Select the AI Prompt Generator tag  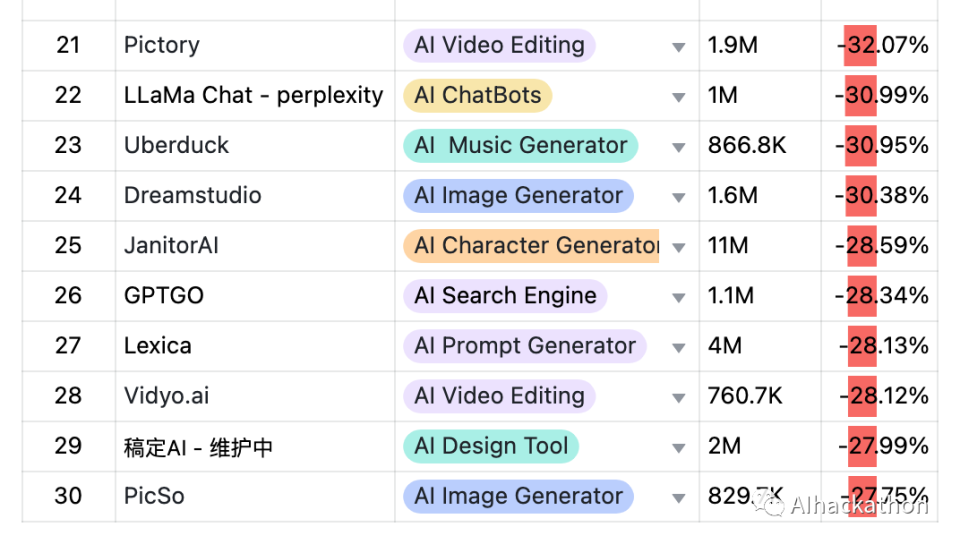(x=525, y=346)
